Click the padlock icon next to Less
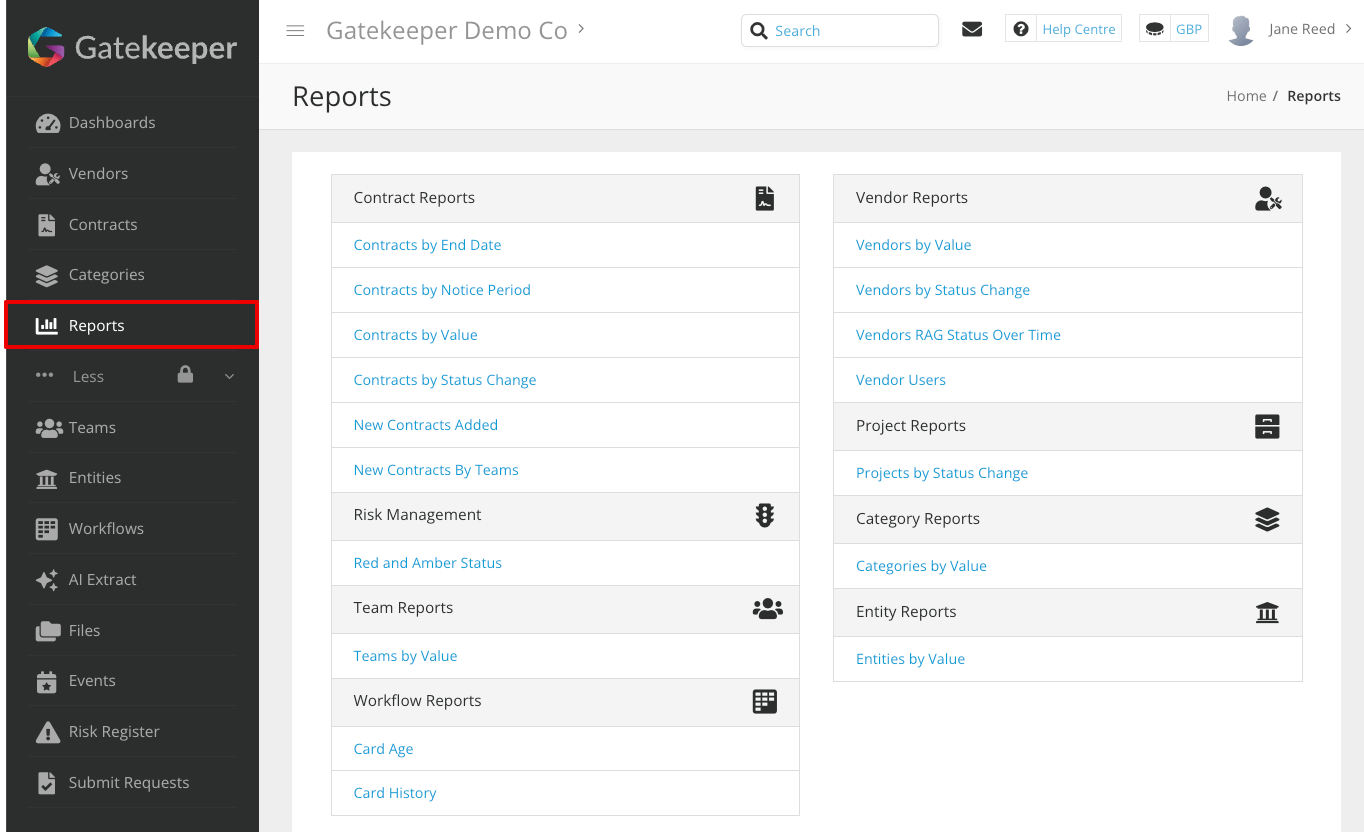Screen dimensions: 1364x832 pos(185,374)
